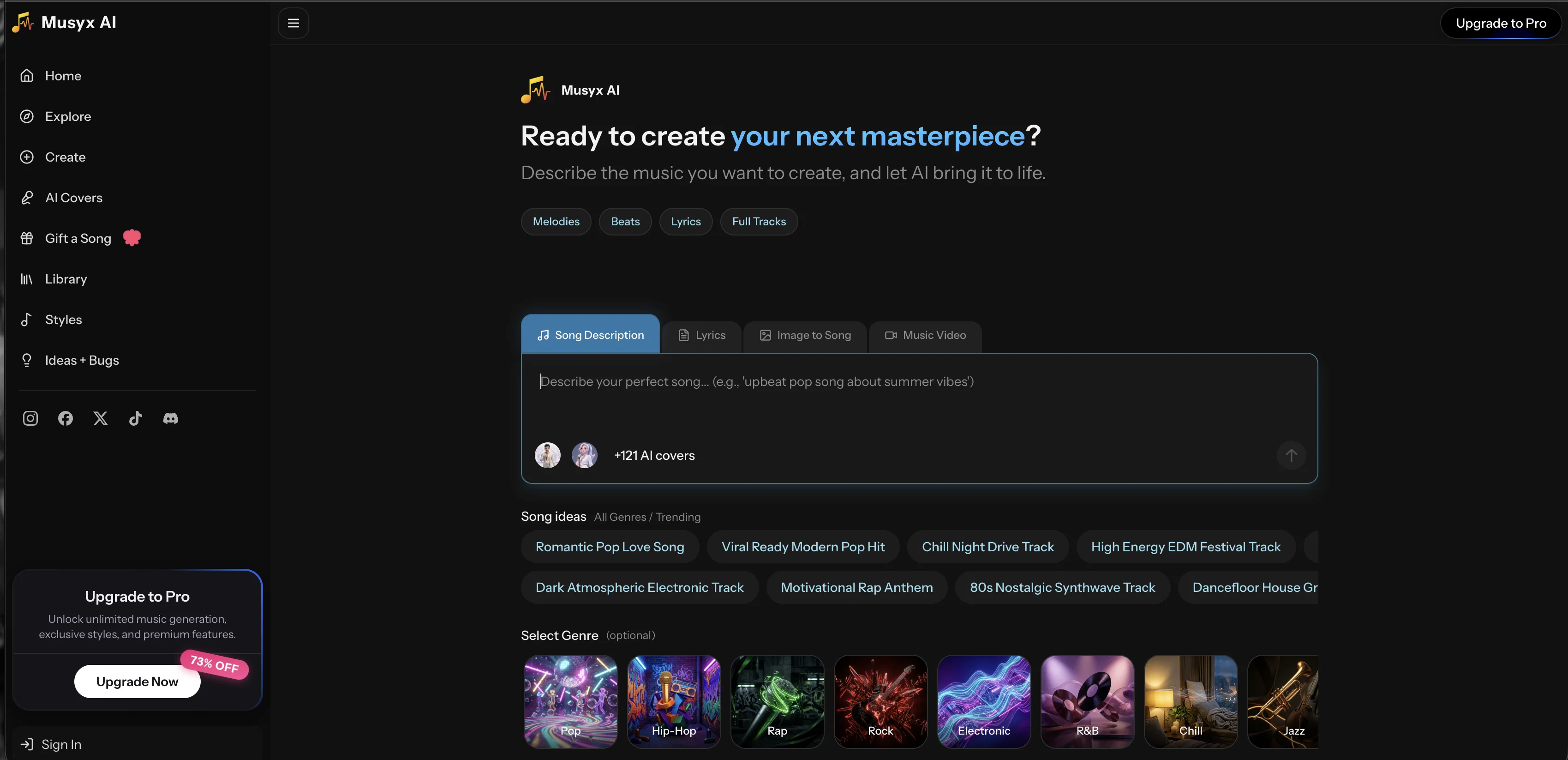Select Rock genre thumbnail
The image size is (1568, 760).
pos(880,701)
